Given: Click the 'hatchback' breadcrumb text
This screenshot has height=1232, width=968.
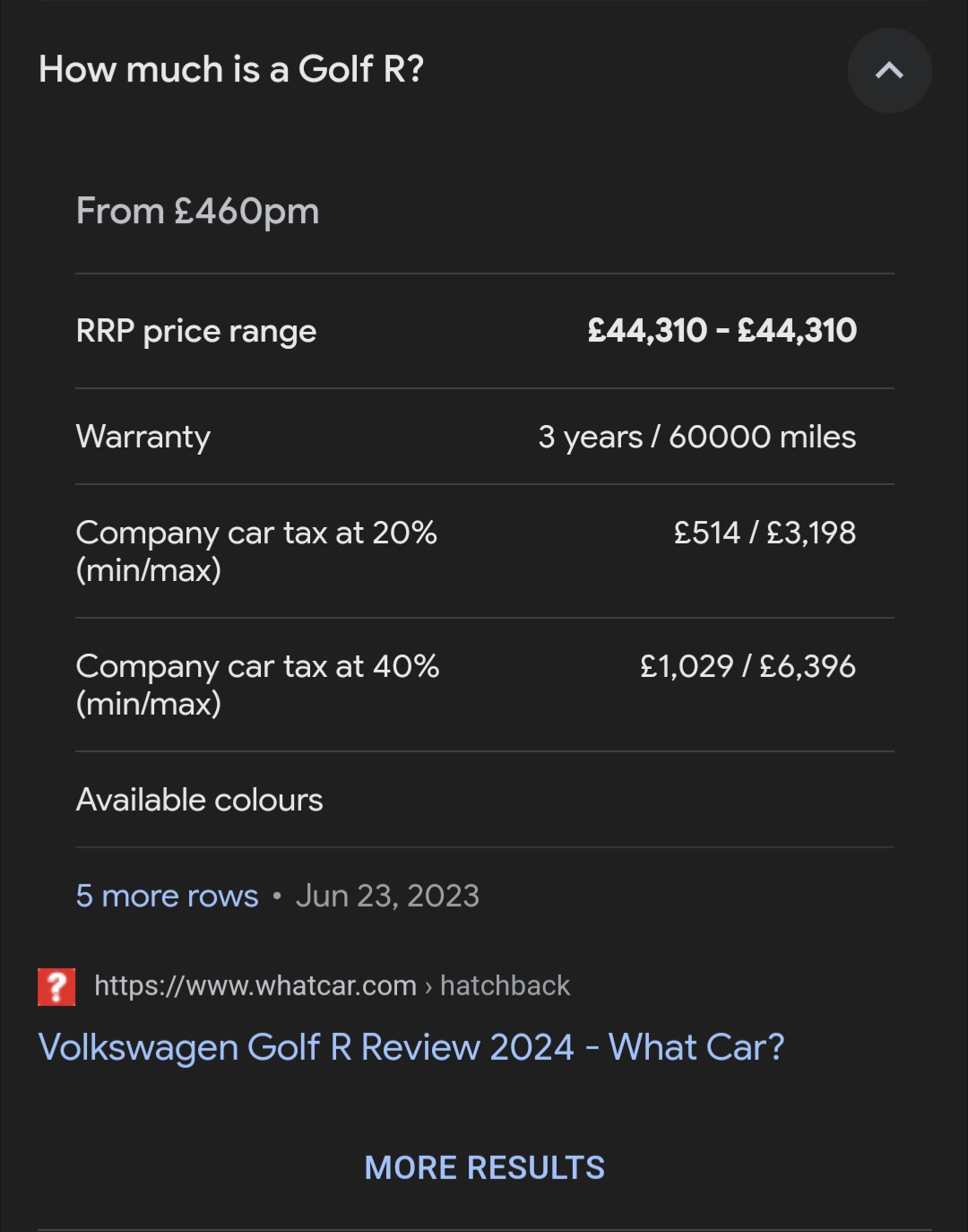Looking at the screenshot, I should (x=505, y=985).
